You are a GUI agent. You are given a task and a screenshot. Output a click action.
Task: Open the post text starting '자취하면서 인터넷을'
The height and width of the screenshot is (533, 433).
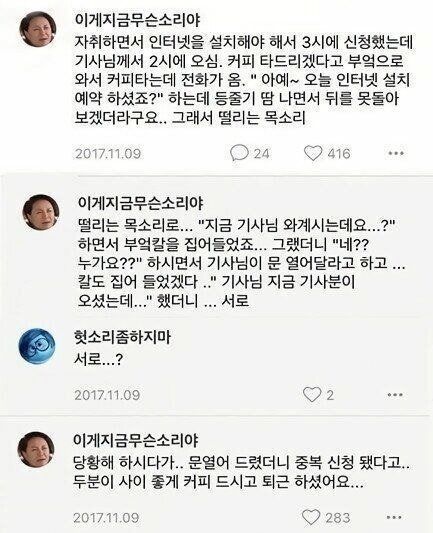click(x=244, y=80)
